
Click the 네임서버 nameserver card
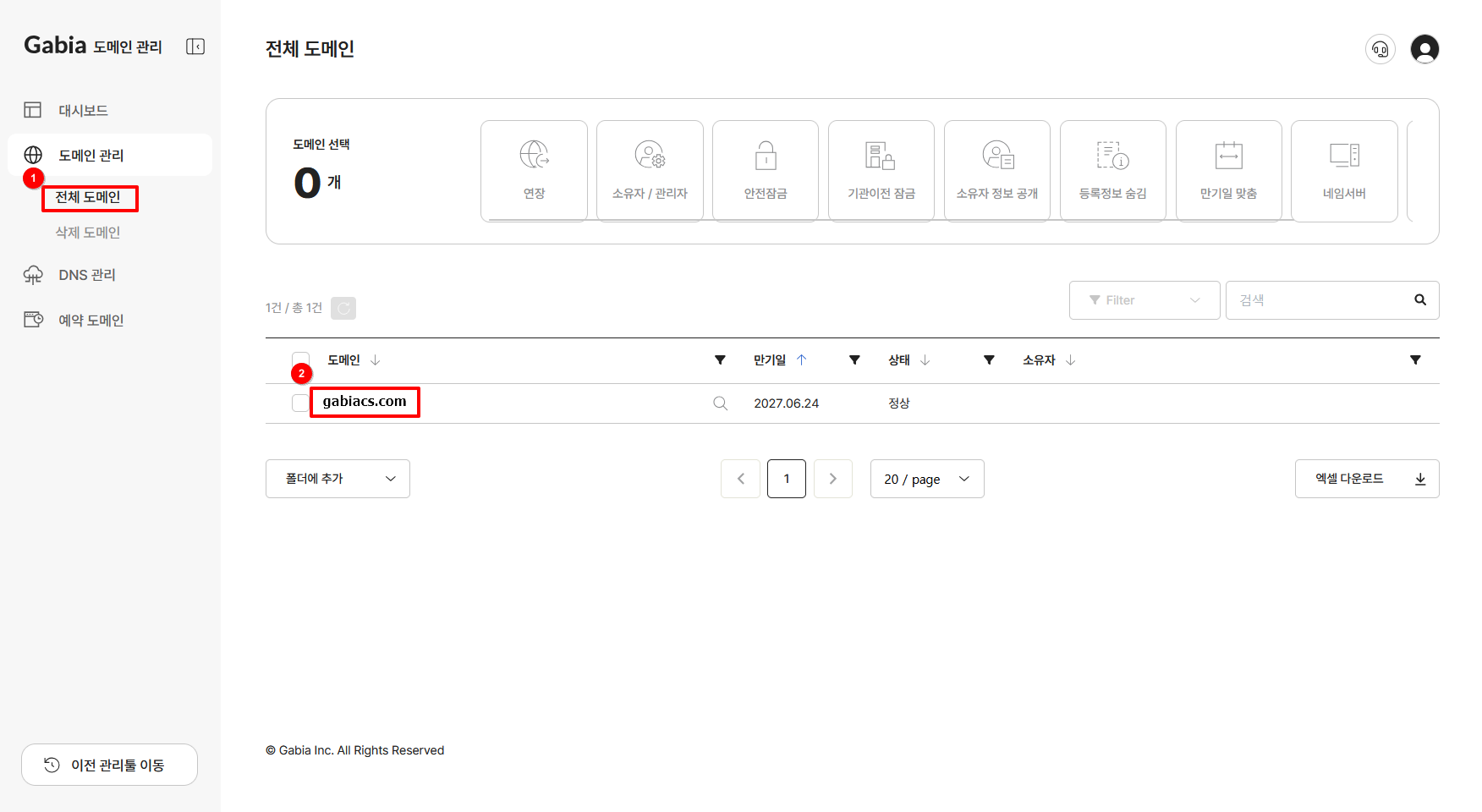coord(1345,171)
